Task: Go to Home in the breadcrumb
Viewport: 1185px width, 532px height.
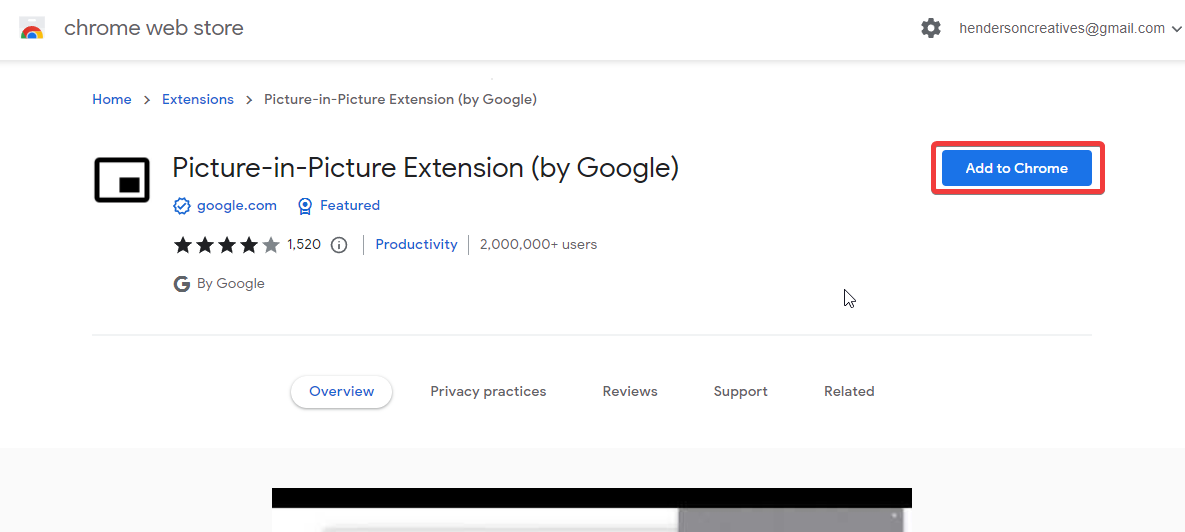Action: point(112,100)
